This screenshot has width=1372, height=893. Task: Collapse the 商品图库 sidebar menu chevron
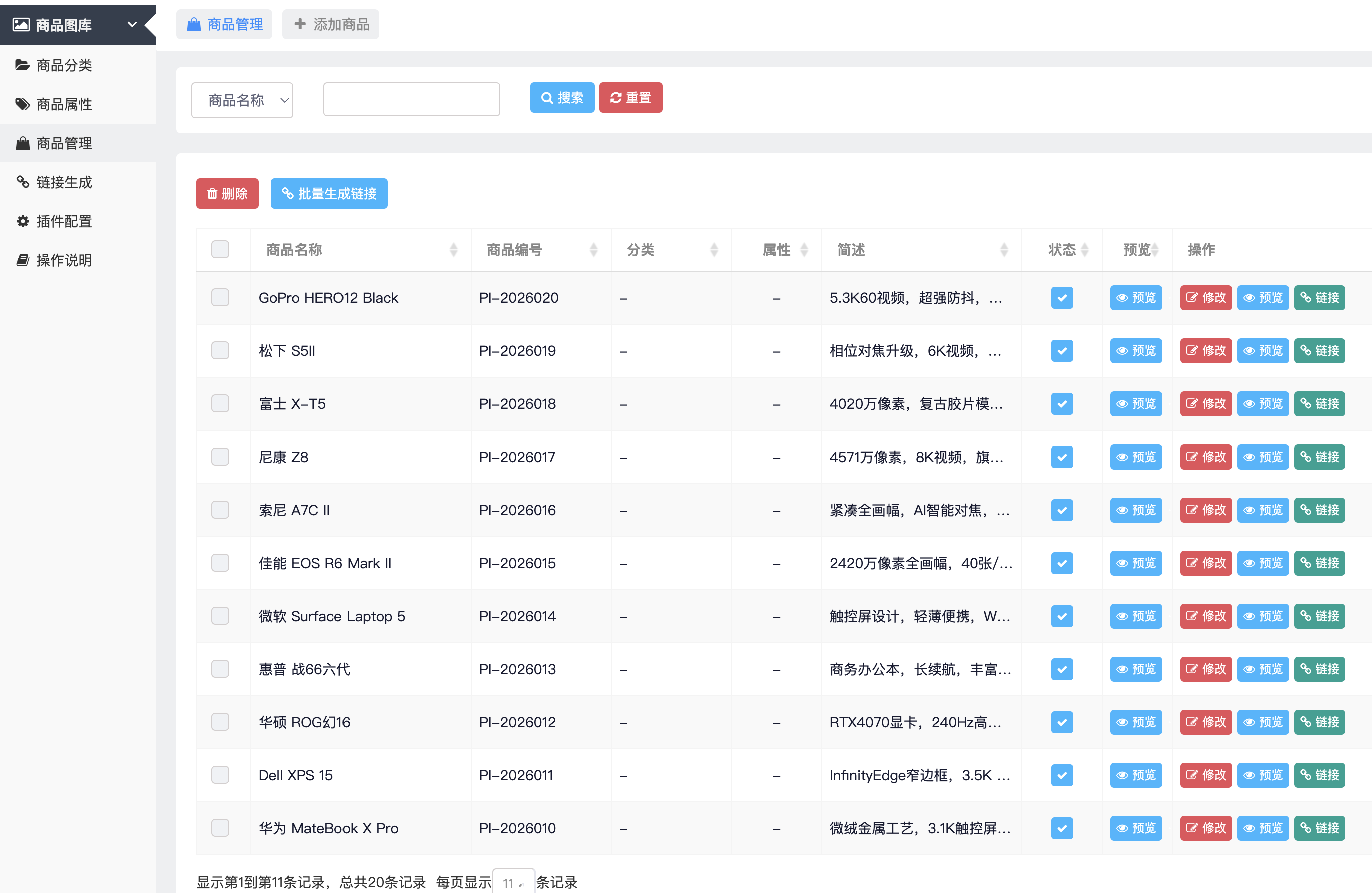click(132, 24)
